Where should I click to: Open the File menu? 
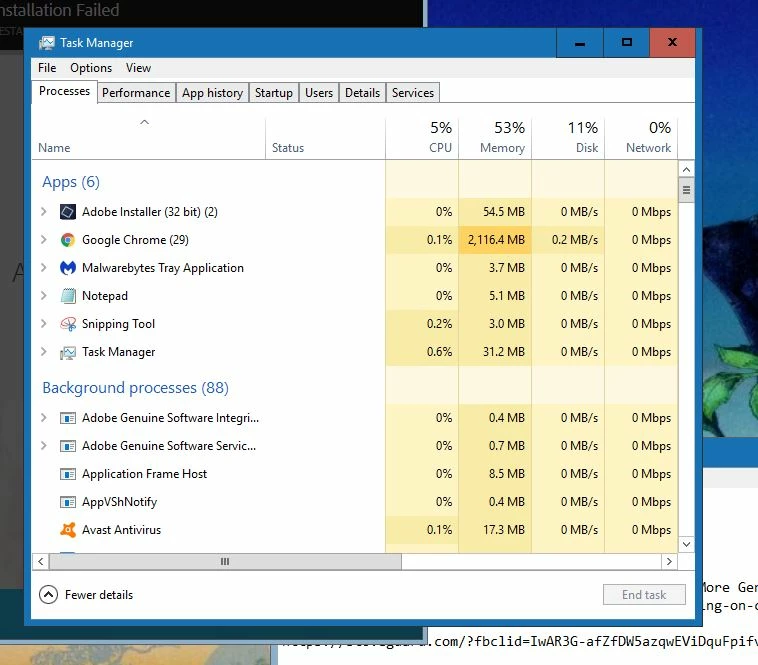click(x=47, y=68)
